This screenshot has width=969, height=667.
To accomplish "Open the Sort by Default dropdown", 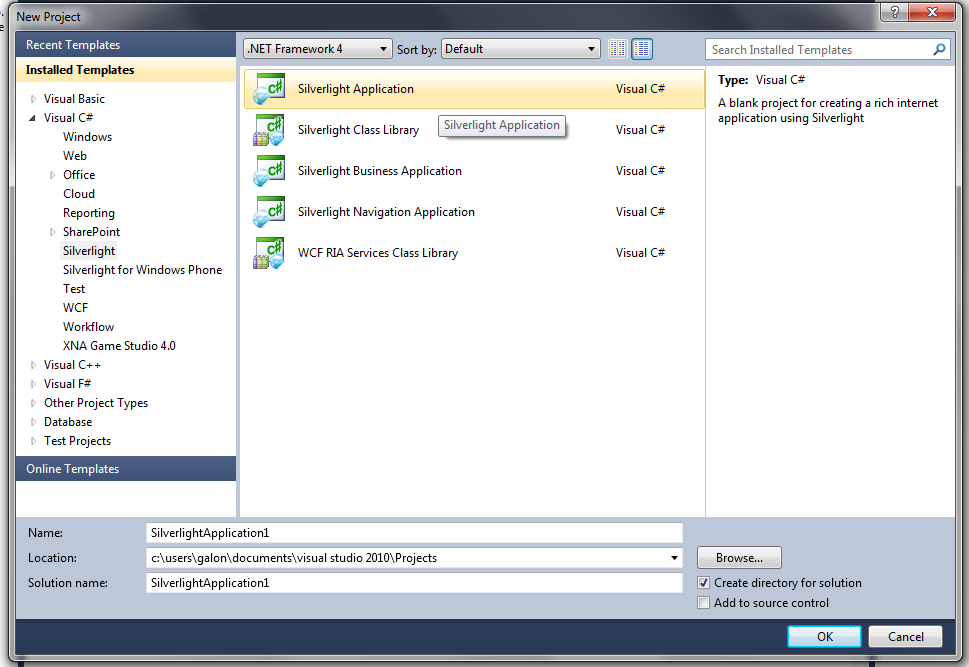I will tap(521, 49).
